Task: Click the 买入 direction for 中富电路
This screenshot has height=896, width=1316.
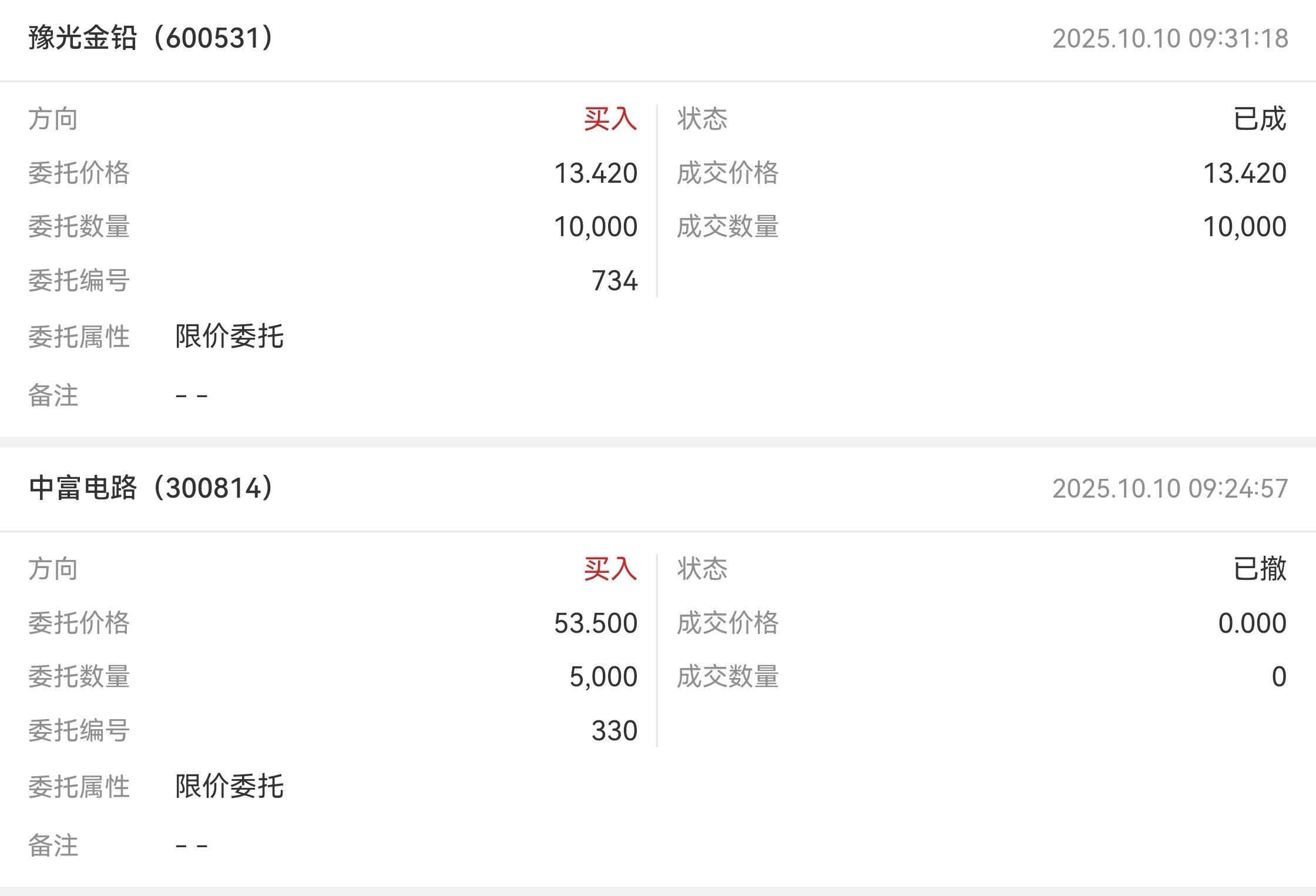Action: pos(610,569)
